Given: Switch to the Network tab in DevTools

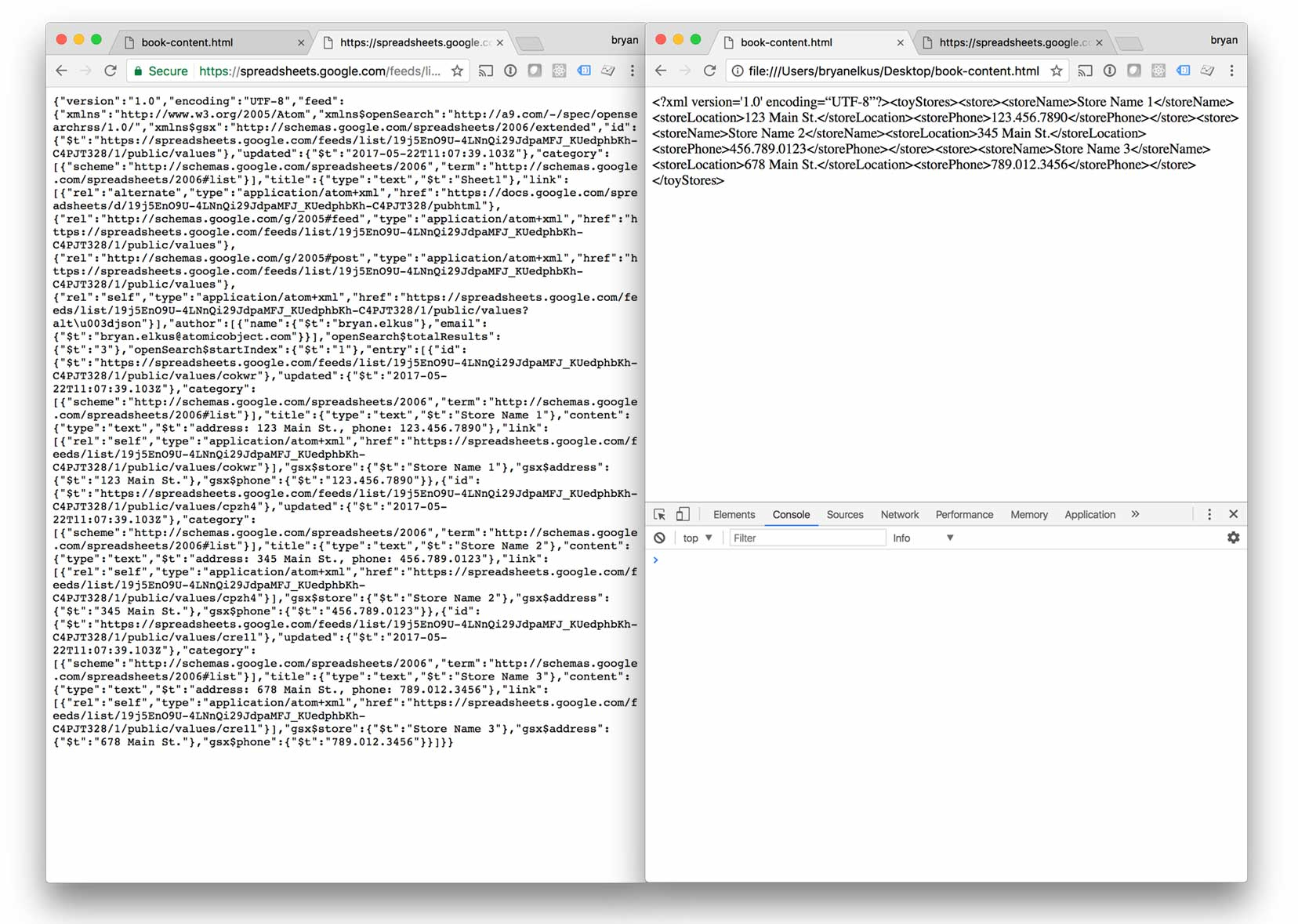Looking at the screenshot, I should [899, 515].
